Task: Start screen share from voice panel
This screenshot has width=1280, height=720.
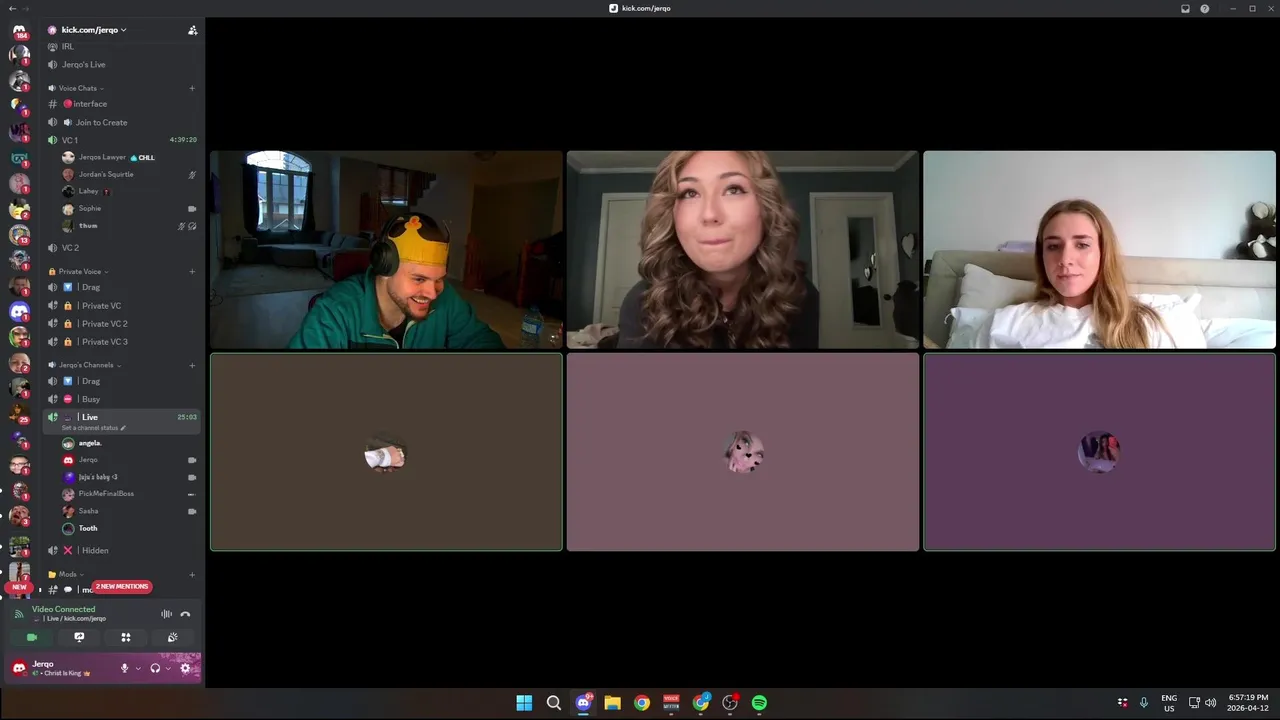Action: 79,637
